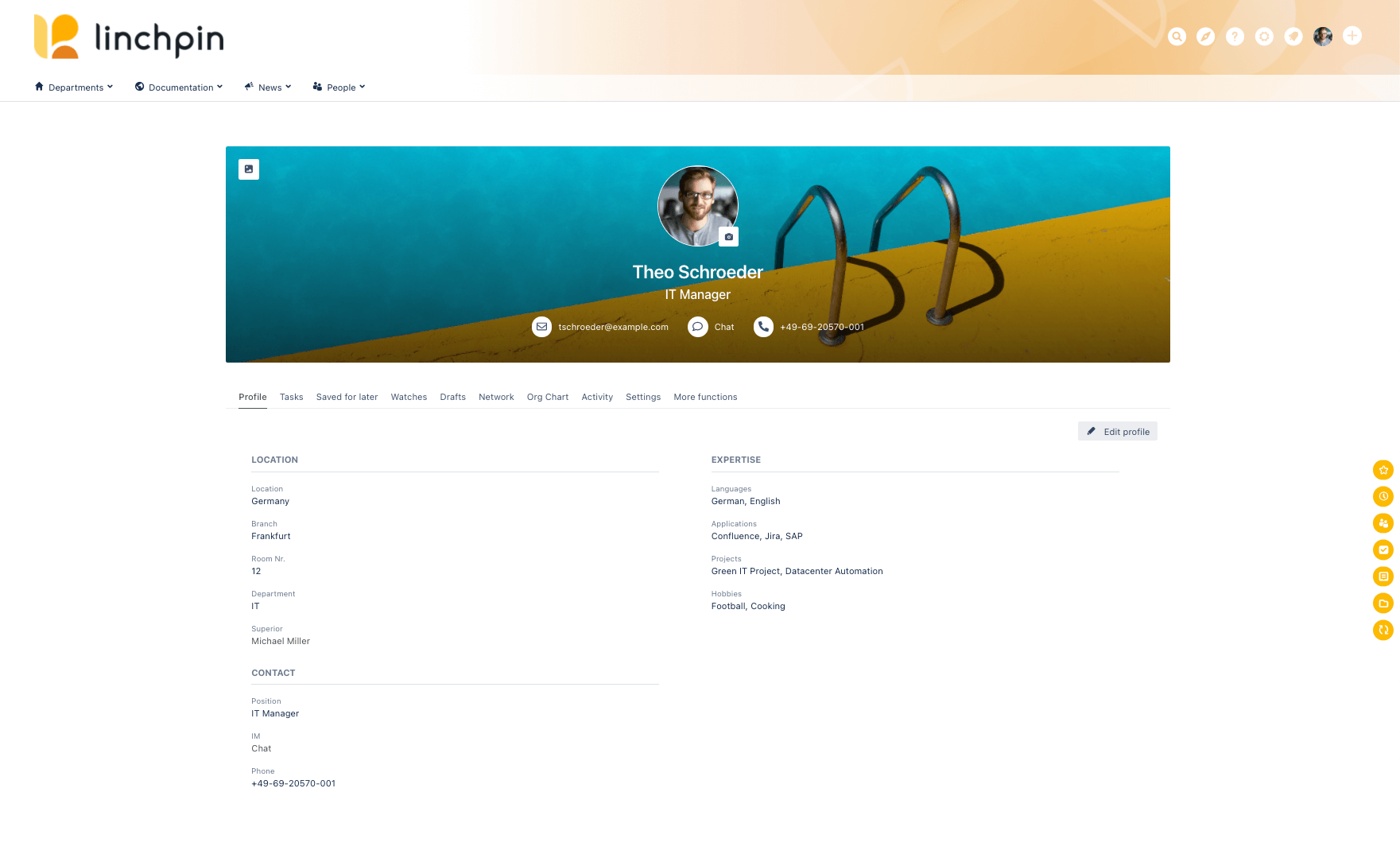Open the Saved for later tab
Viewport: 1400px width, 858px height.
point(347,397)
